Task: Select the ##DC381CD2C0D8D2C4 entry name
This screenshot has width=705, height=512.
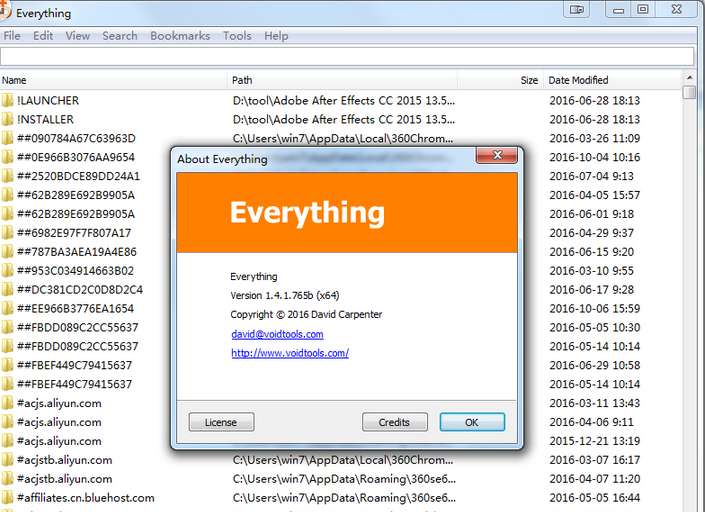Action: (x=80, y=289)
